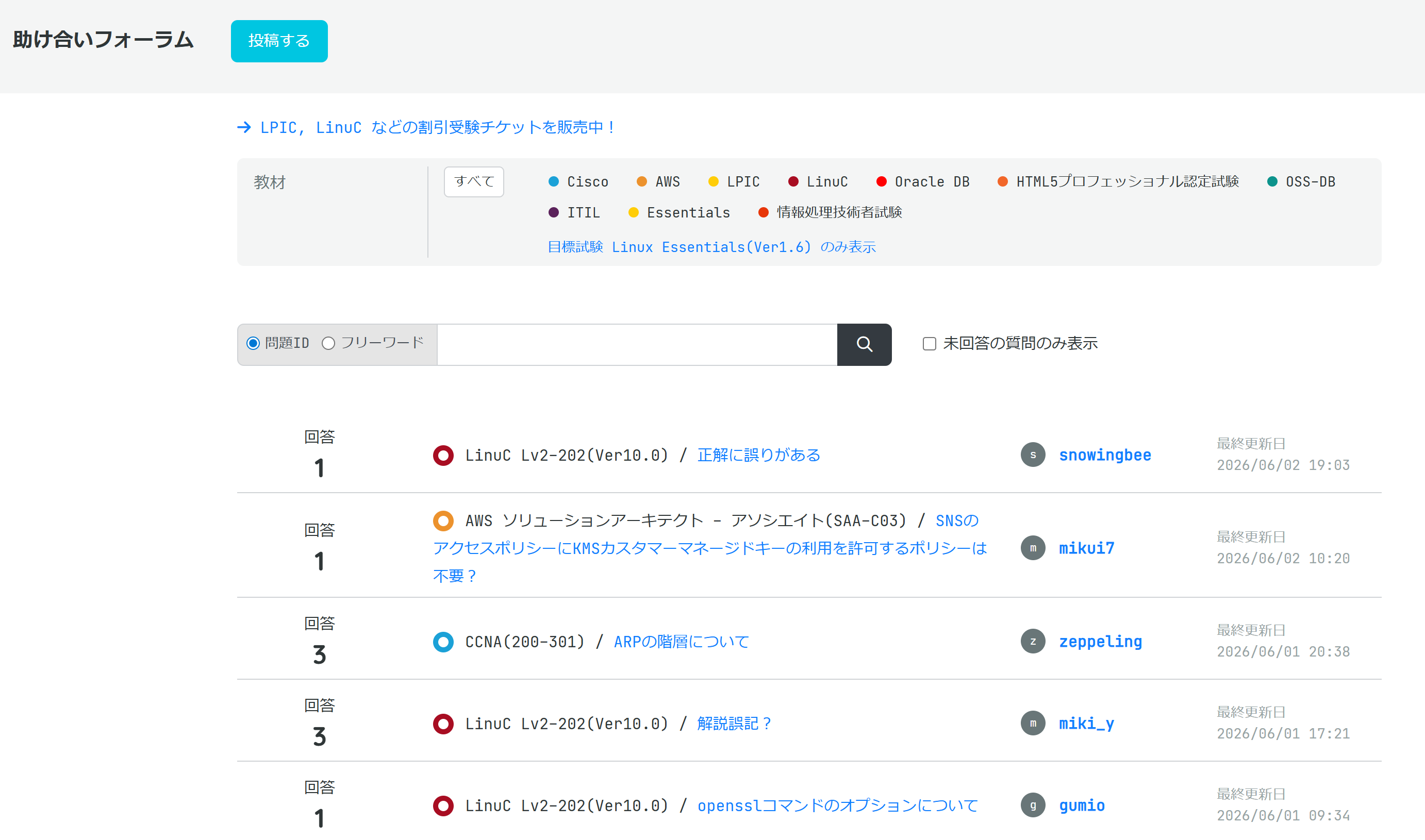This screenshot has width=1425, height=840.
Task: Open the thread opensslコマンドのオプションについて
Action: point(837,806)
